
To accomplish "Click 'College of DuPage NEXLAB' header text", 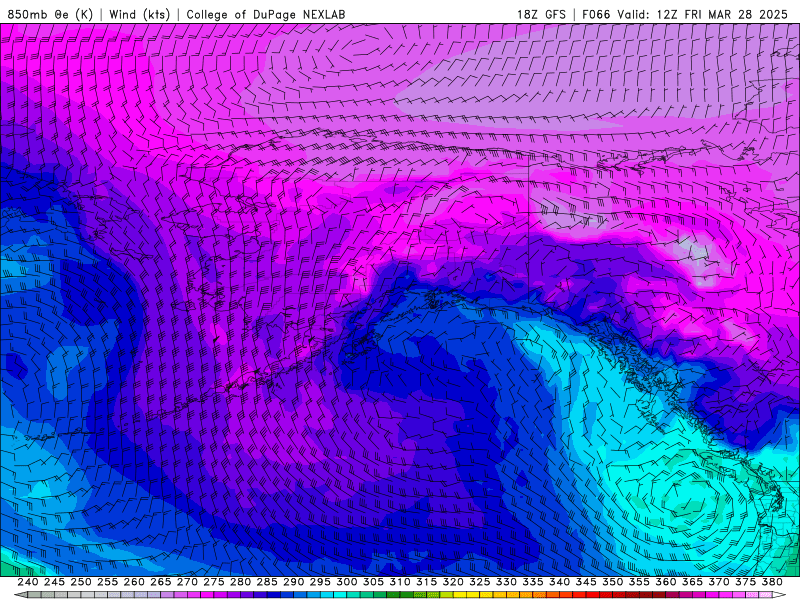I will (266, 14).
